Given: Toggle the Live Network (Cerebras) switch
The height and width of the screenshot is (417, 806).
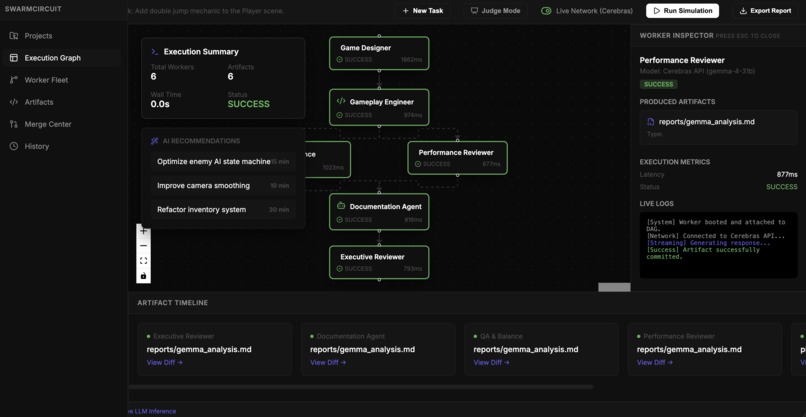Looking at the screenshot, I should (546, 11).
